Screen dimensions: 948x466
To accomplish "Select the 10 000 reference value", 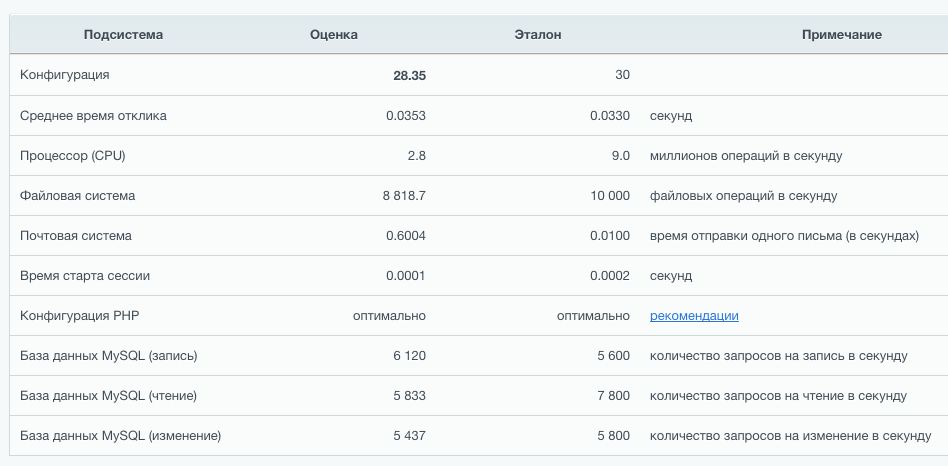I will (x=610, y=196).
